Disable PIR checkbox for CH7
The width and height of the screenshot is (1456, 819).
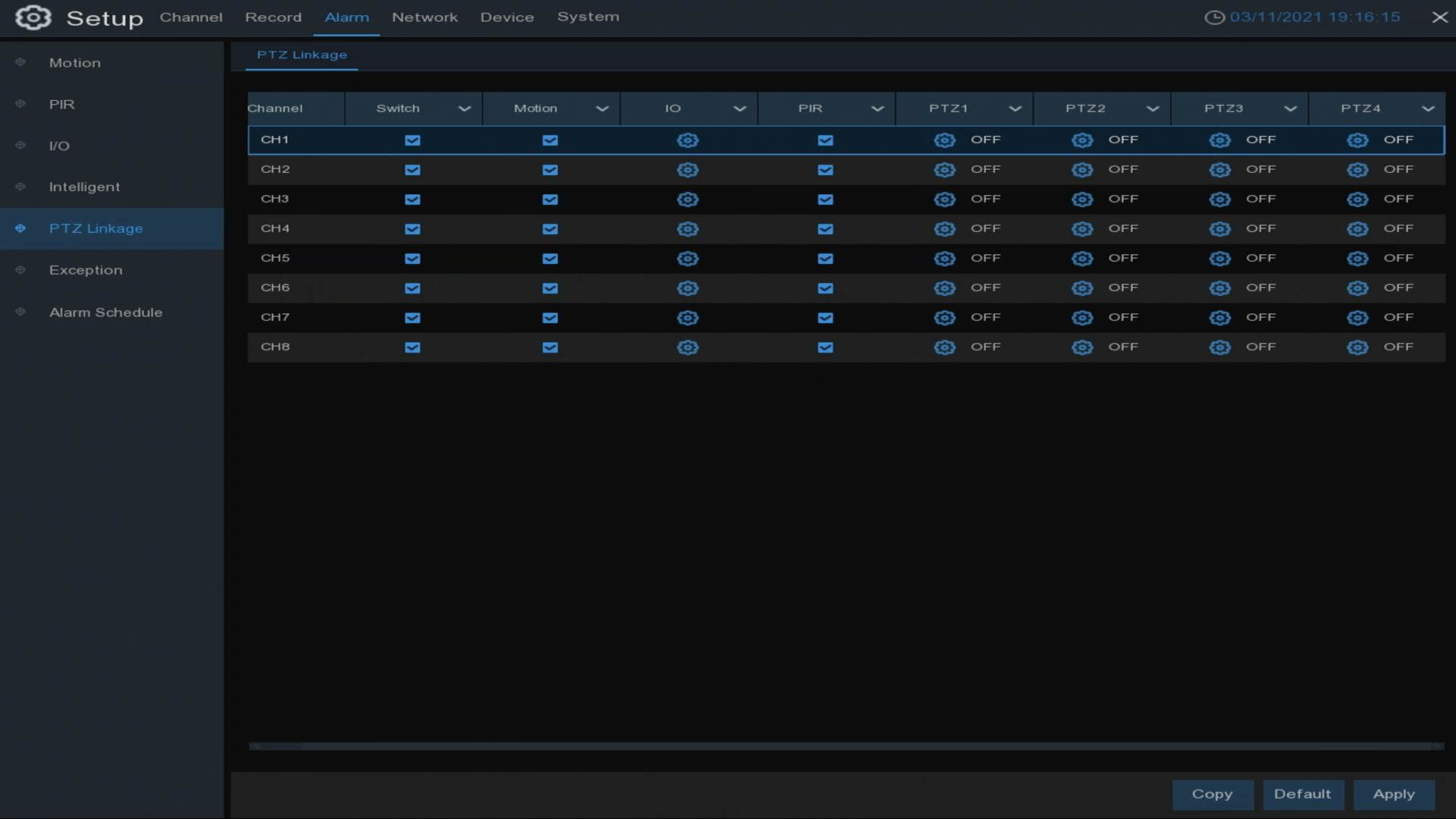click(825, 318)
